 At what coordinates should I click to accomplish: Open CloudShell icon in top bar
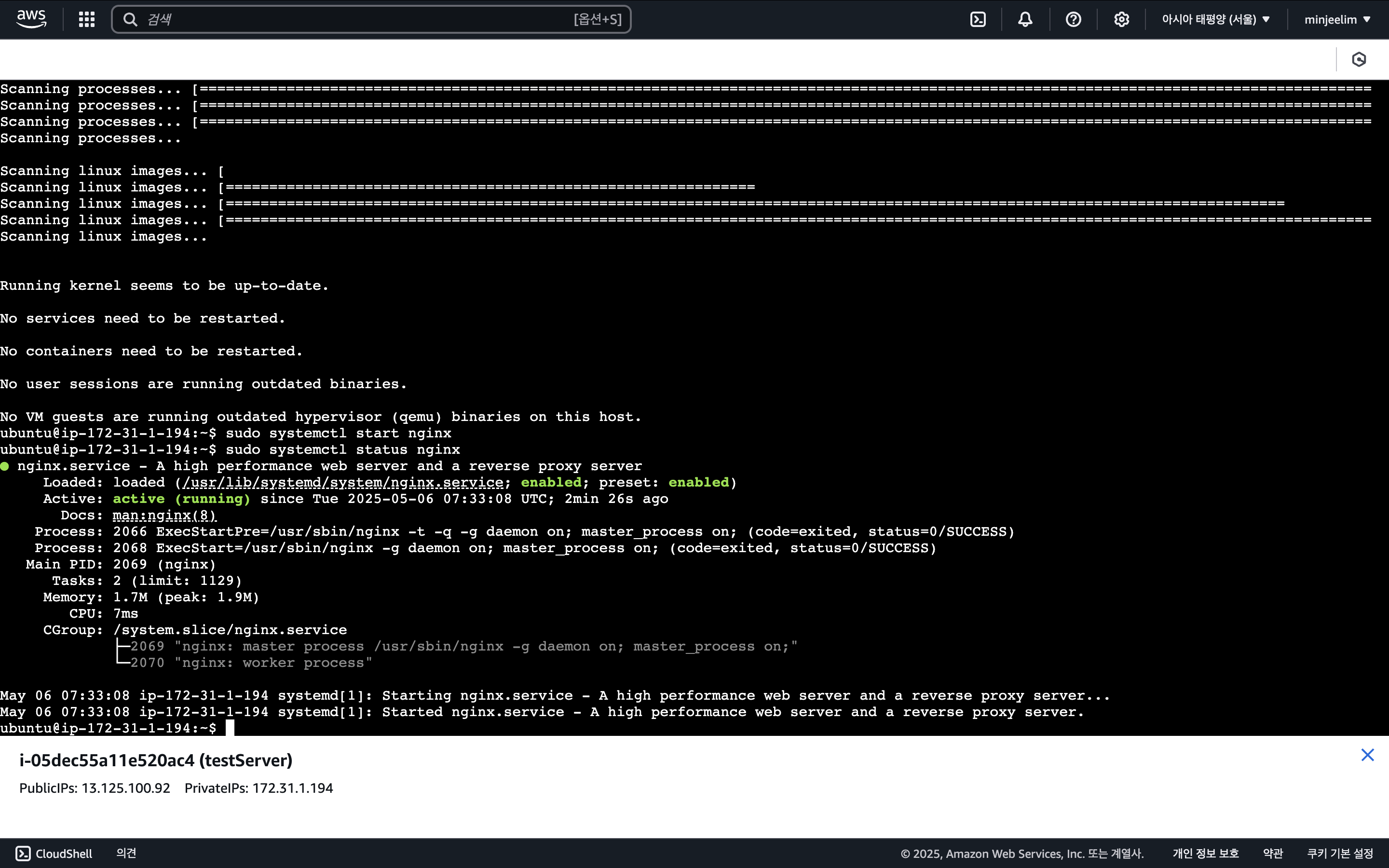tap(978, 19)
